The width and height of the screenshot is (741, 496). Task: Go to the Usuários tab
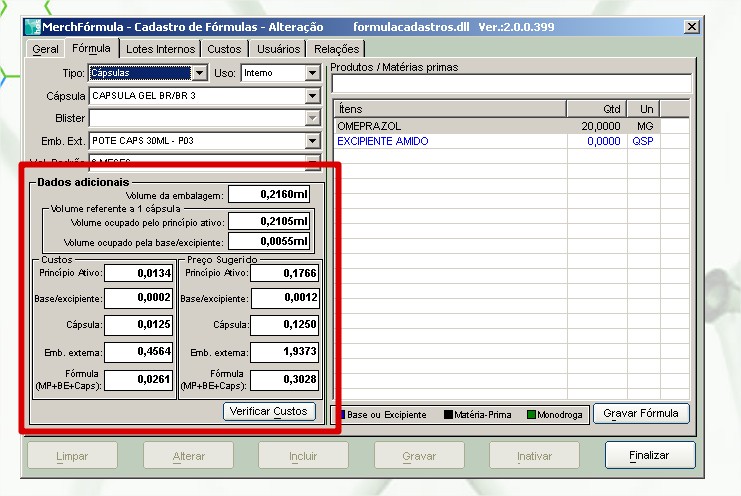coord(278,48)
